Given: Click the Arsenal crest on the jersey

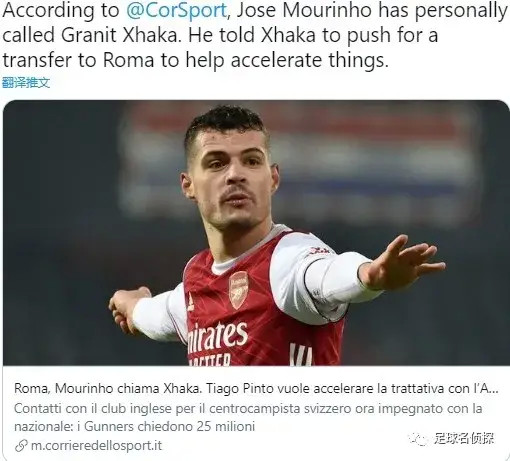Looking at the screenshot, I should pyautogui.click(x=238, y=290).
